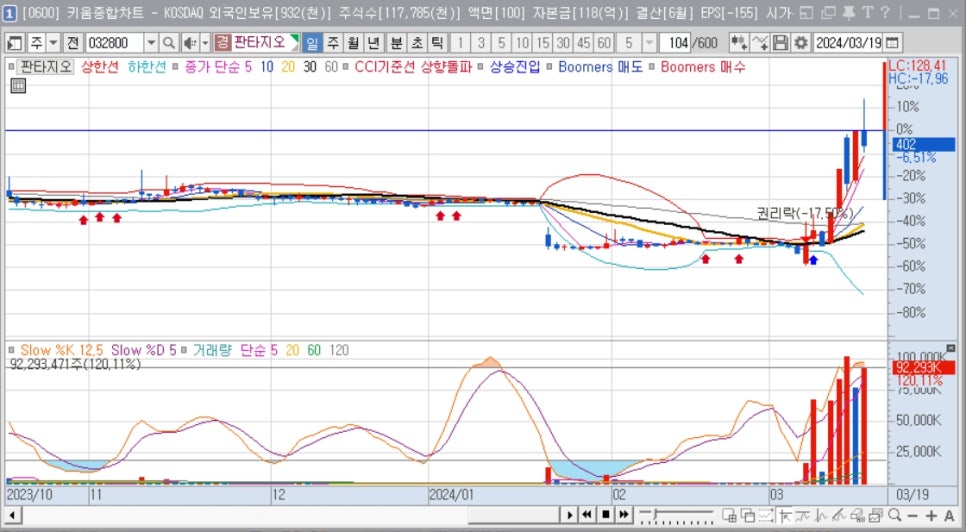966x532 pixels.
Task: Select the 분 minute period tab
Action: tap(397, 42)
